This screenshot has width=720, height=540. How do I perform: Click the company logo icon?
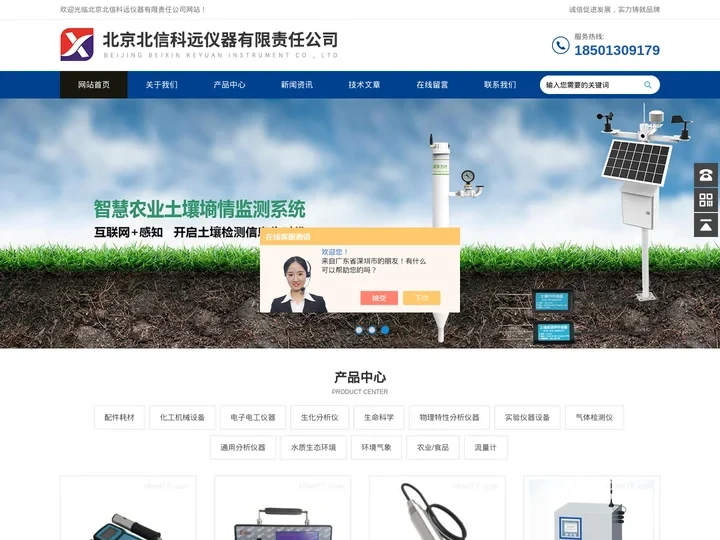pos(77,44)
